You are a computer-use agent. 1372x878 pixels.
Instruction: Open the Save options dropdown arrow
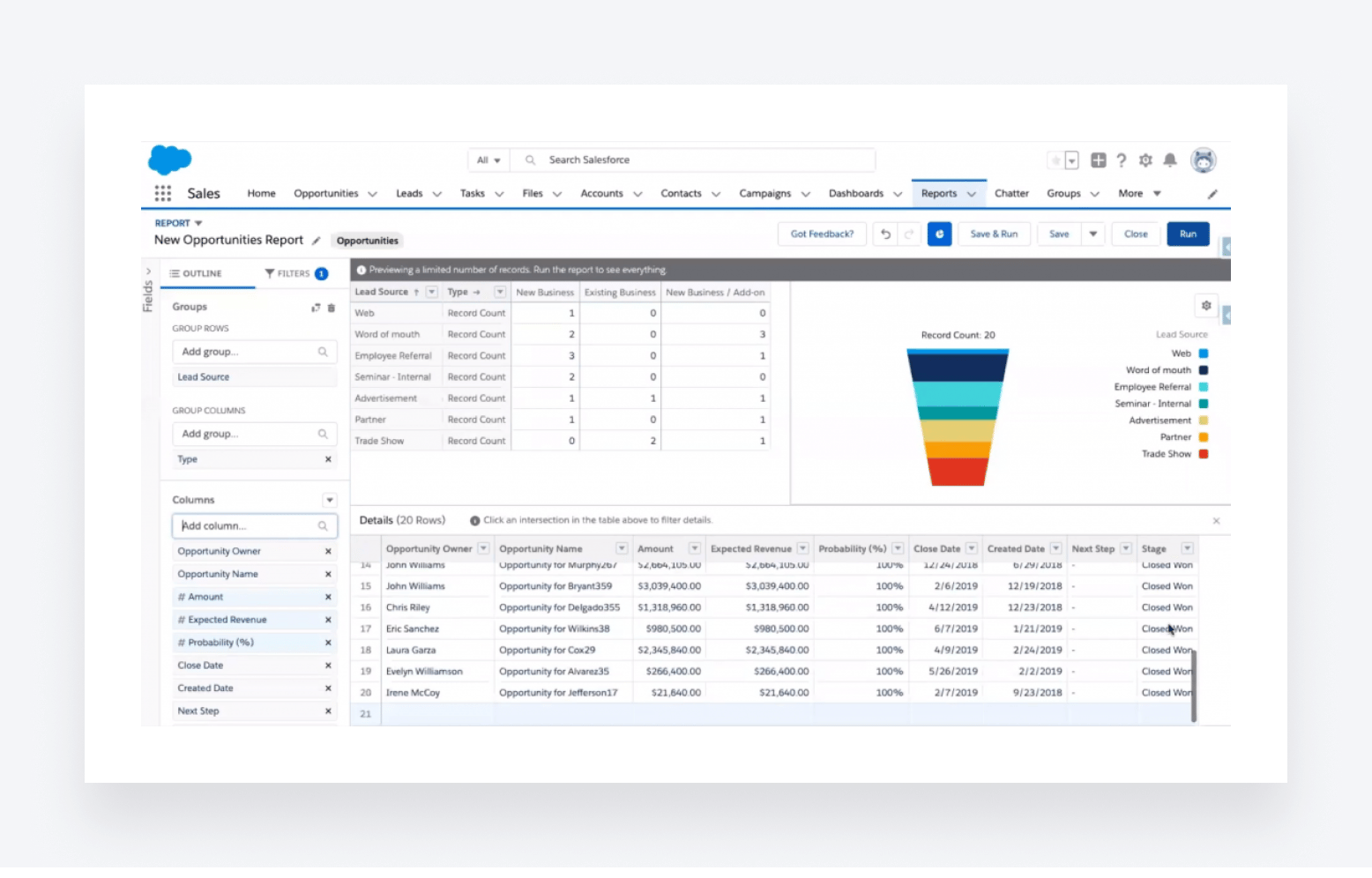click(1092, 234)
